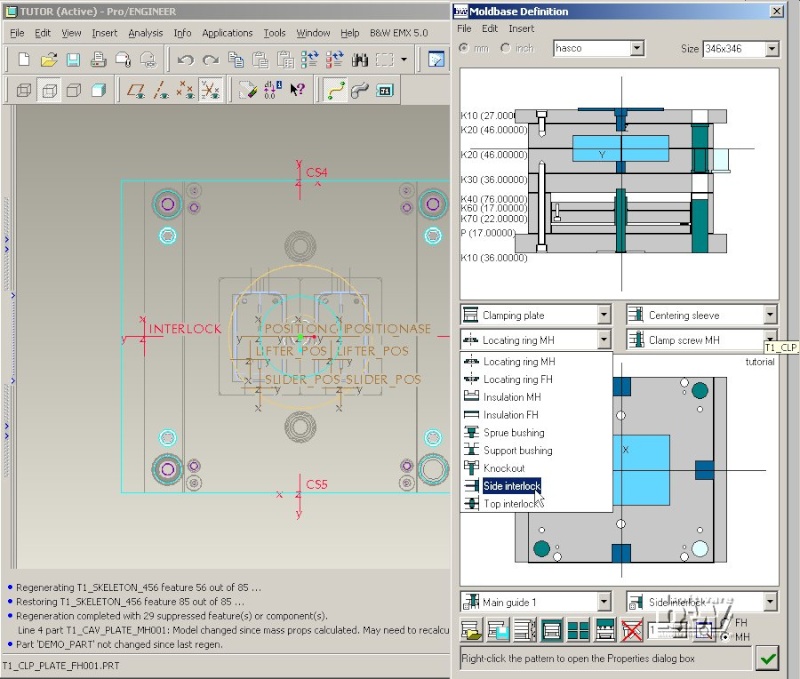Copy selection with the Copy icon
The height and width of the screenshot is (679, 800).
coord(235,60)
